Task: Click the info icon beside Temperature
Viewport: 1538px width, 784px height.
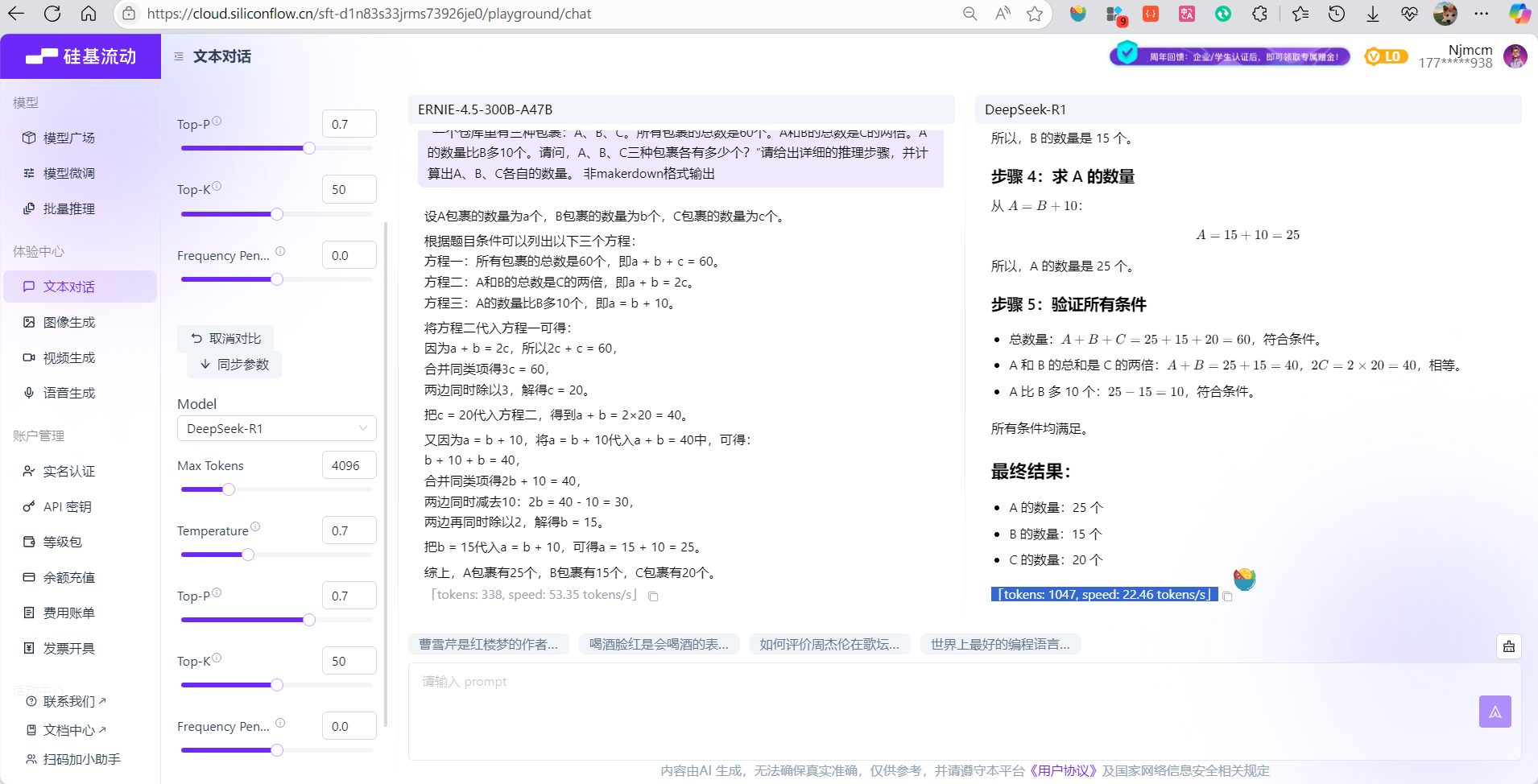Action: click(x=255, y=526)
